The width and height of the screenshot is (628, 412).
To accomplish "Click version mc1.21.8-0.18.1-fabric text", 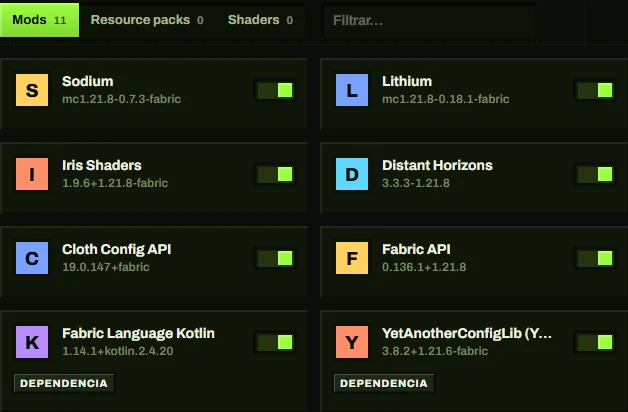I will (x=446, y=99).
